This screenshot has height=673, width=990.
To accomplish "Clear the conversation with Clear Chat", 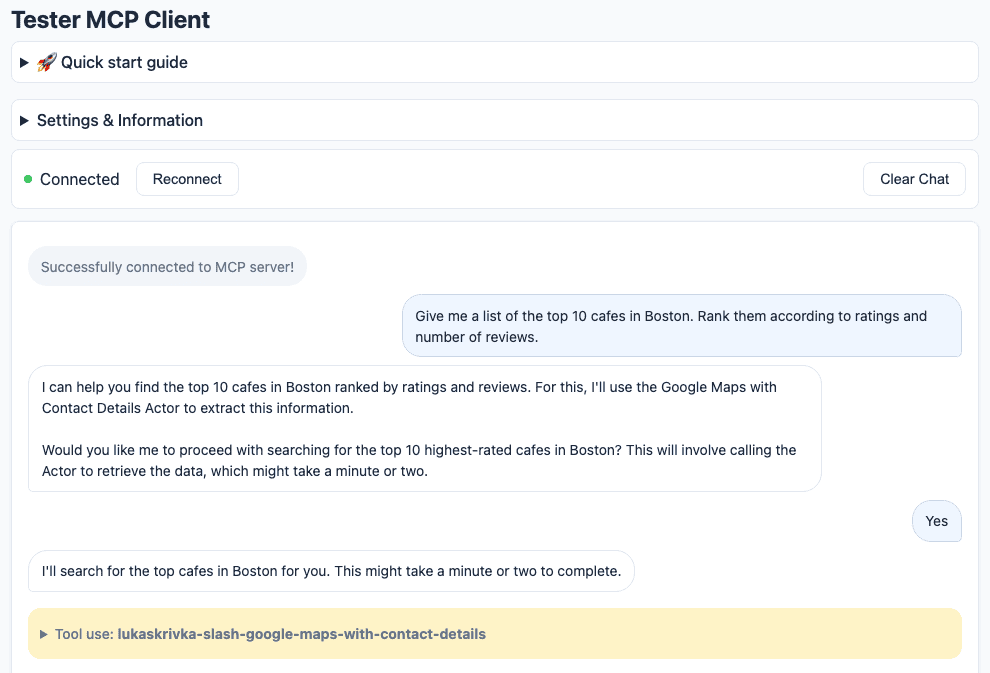I will coord(913,179).
